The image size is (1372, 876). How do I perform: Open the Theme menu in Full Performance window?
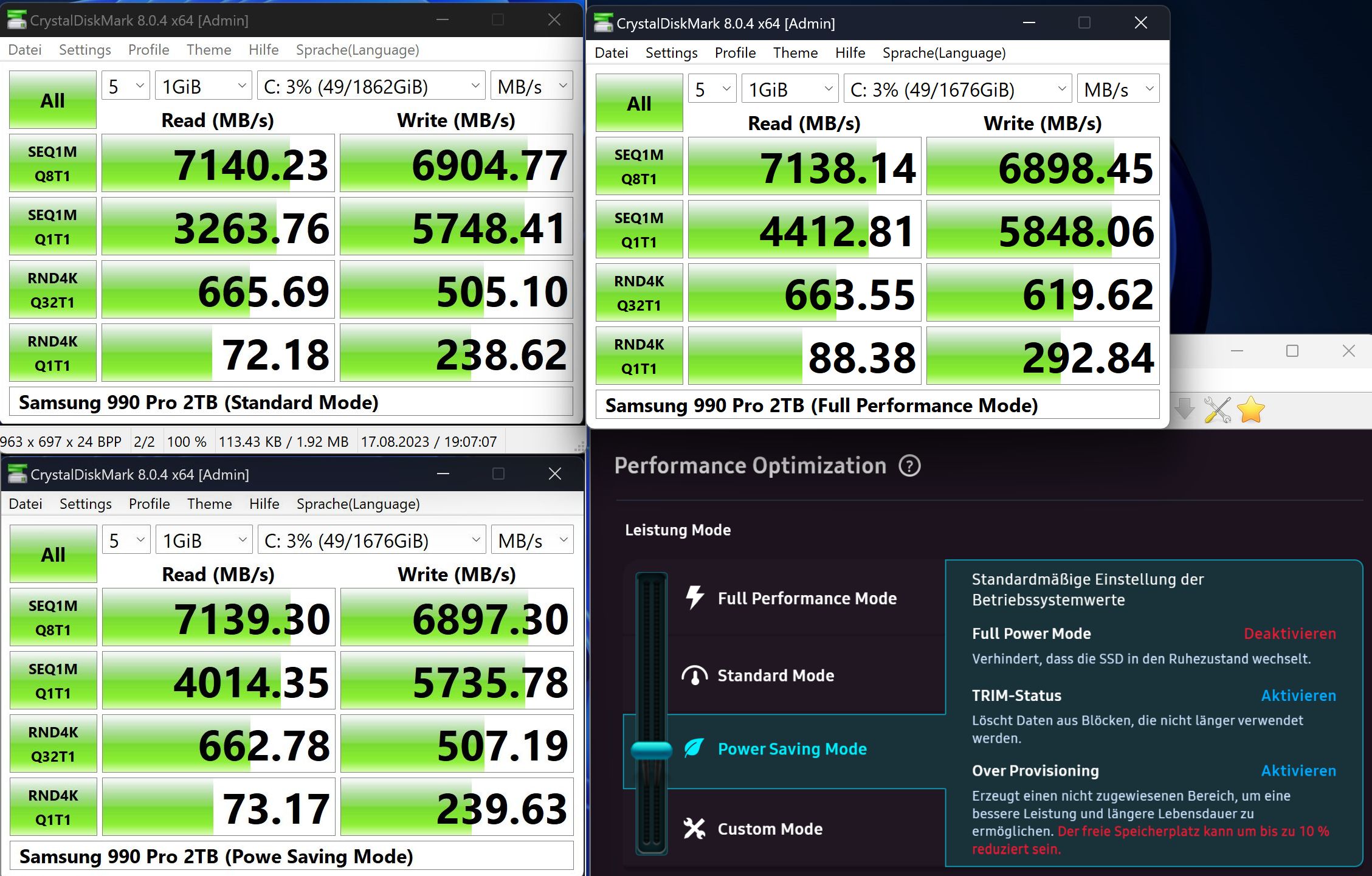tap(795, 53)
